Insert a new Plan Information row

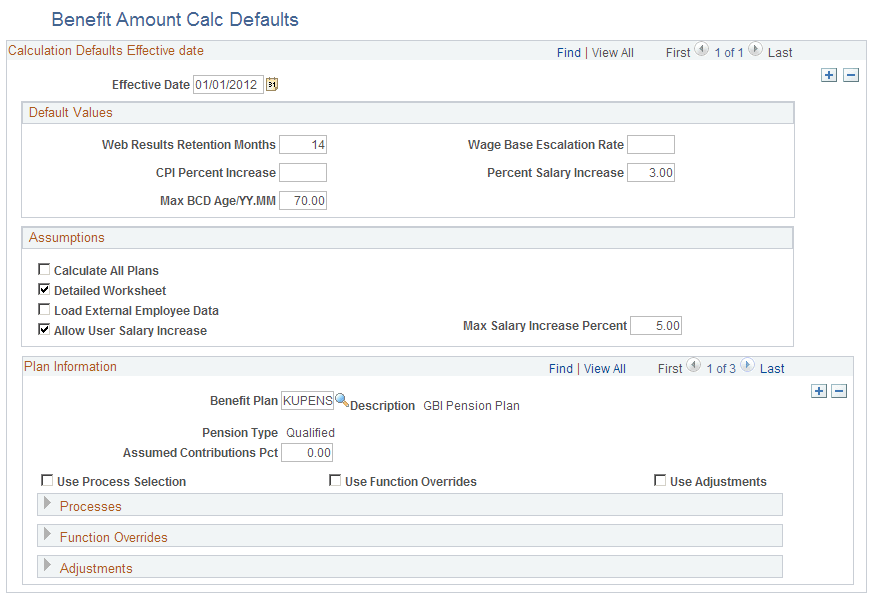[819, 390]
